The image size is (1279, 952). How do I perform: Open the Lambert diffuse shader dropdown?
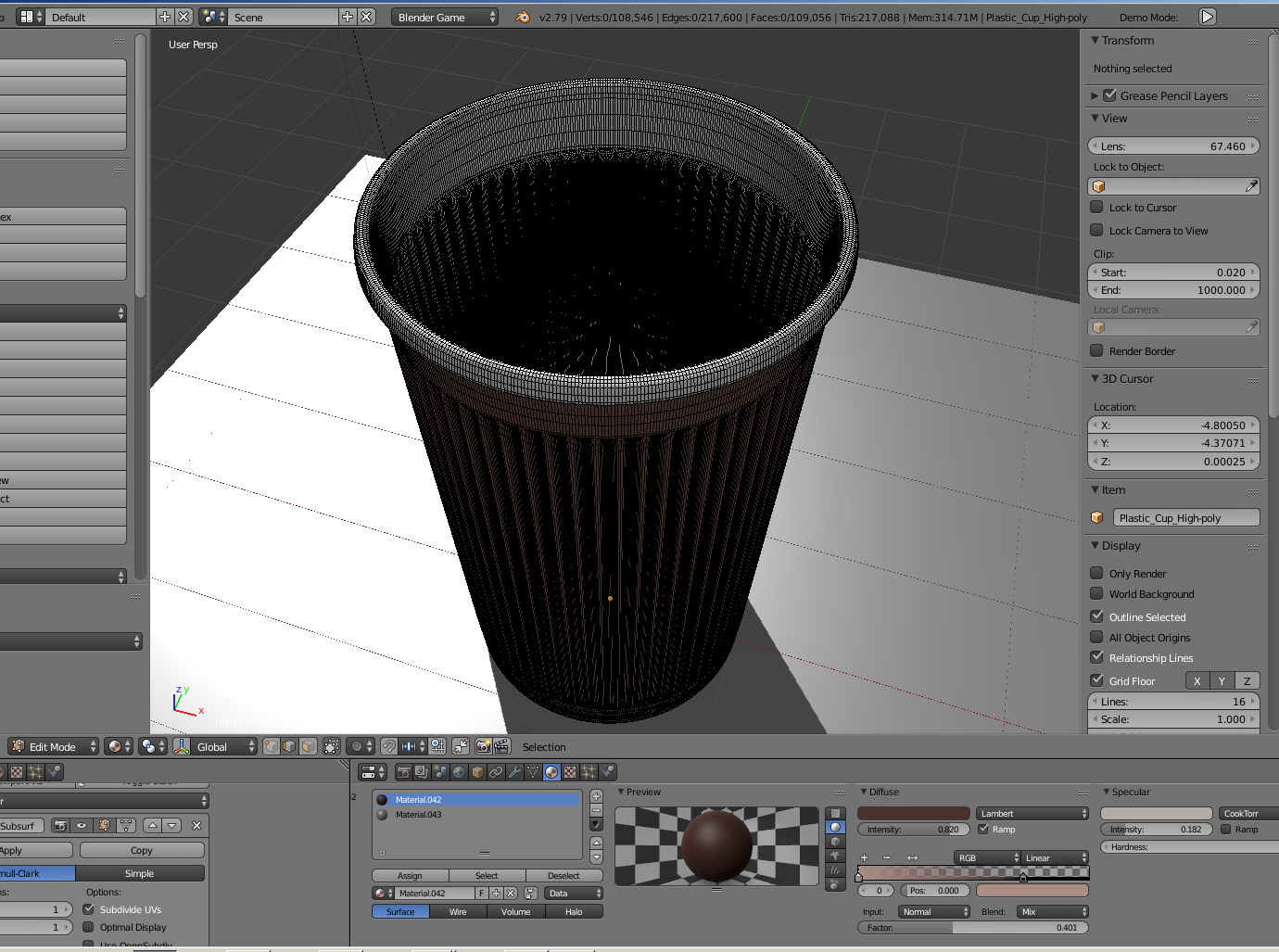click(x=1032, y=813)
